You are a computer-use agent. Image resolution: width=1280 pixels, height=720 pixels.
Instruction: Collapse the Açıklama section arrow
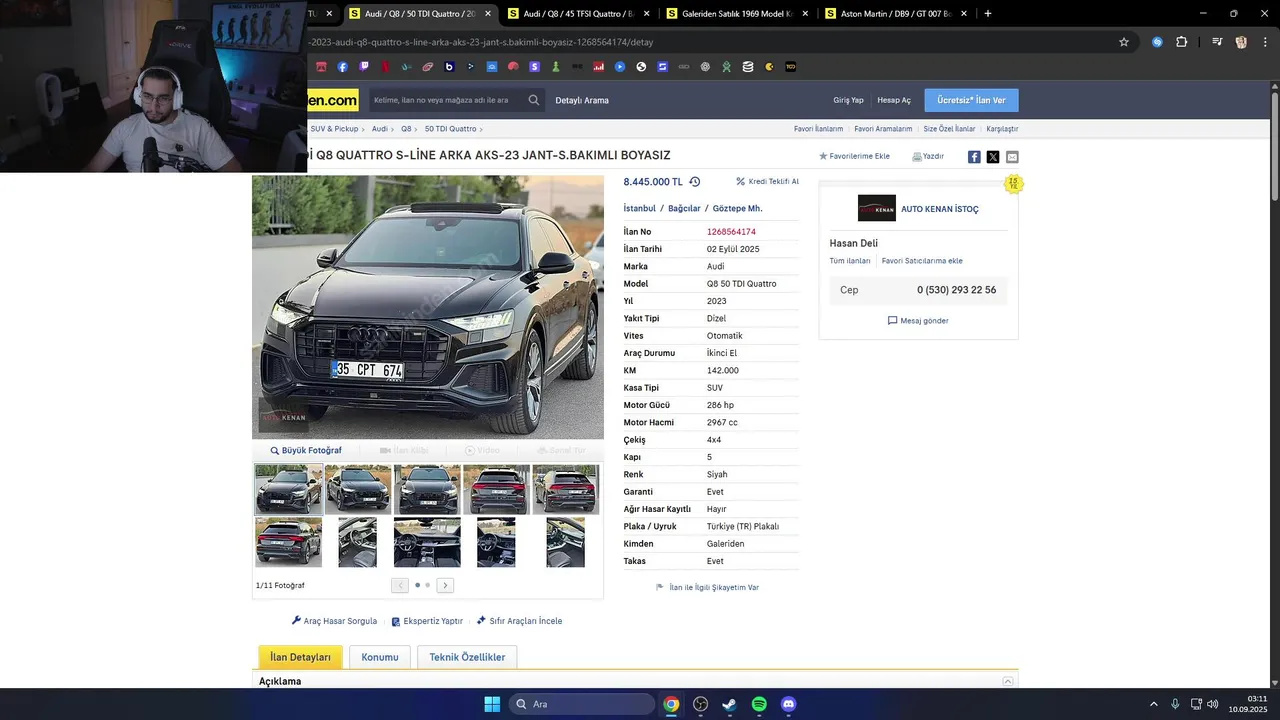tap(1008, 681)
